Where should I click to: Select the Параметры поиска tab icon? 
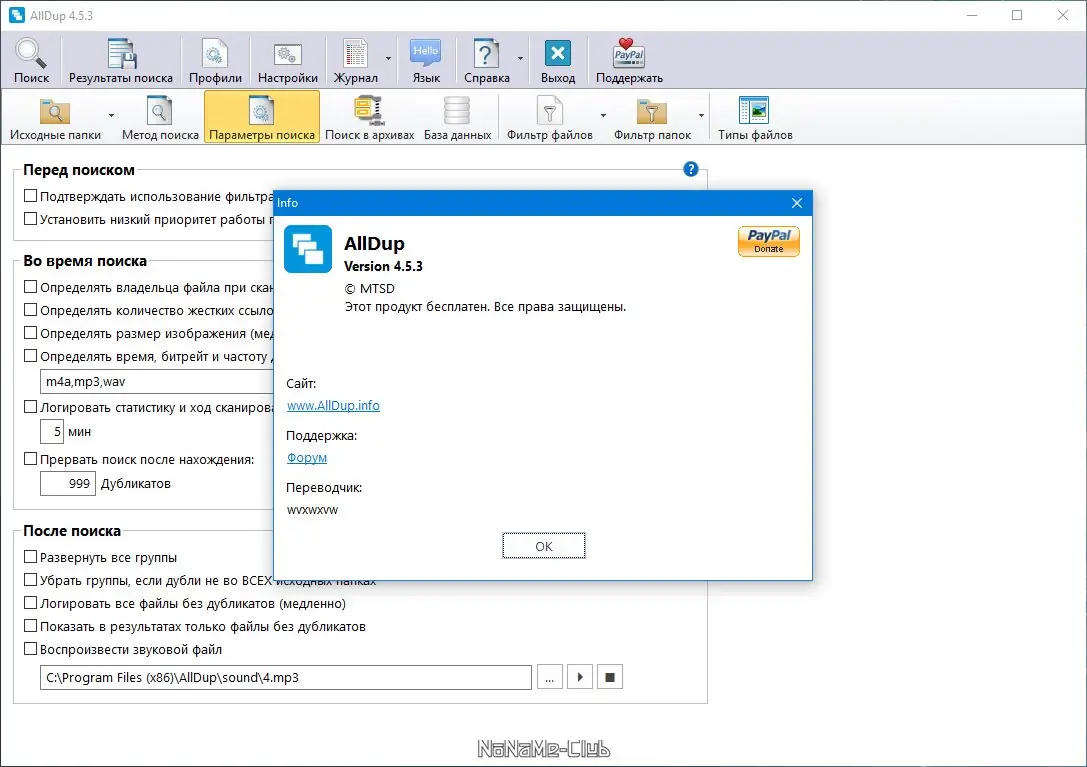[261, 111]
